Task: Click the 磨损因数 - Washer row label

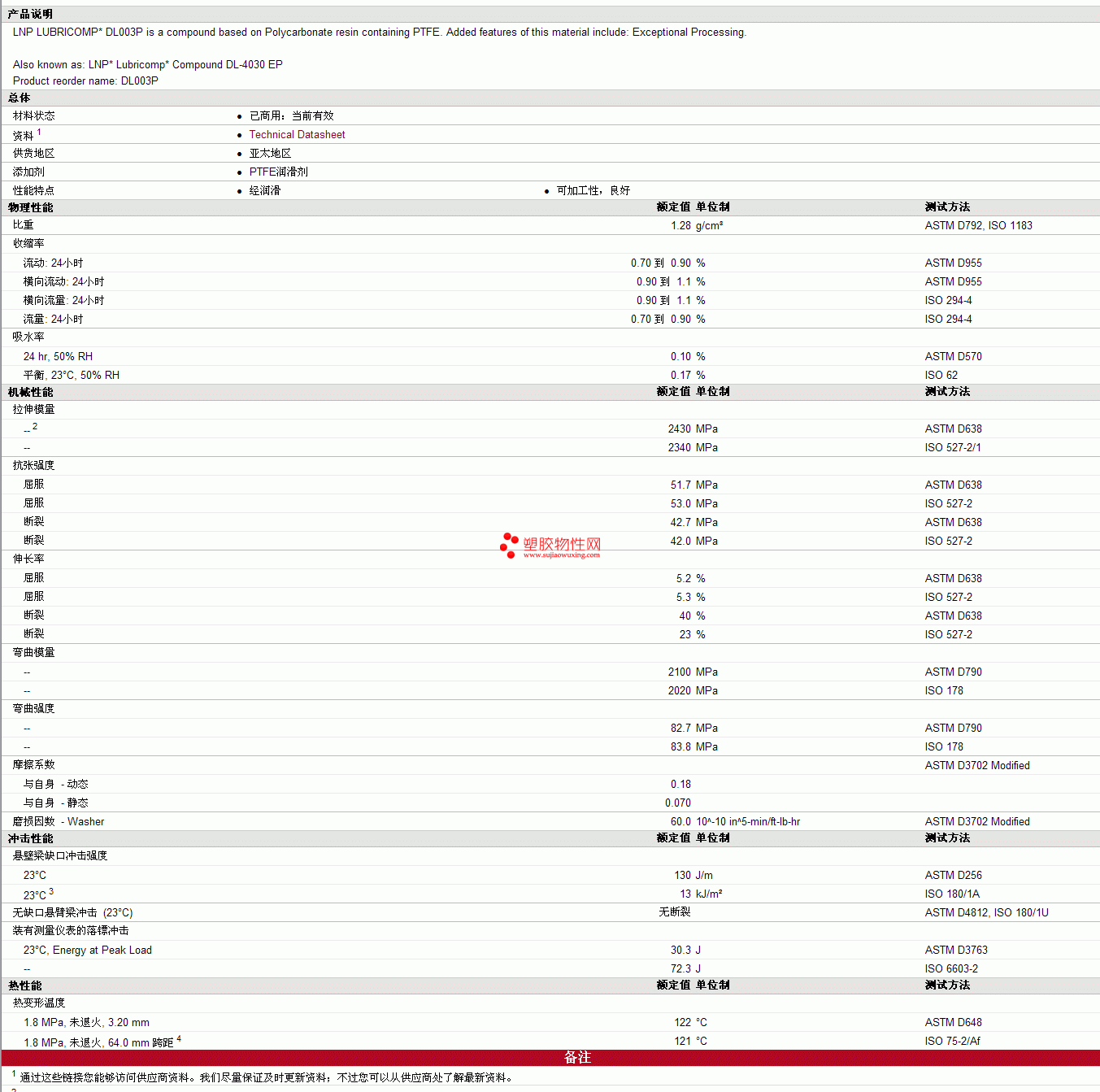Action: pyautogui.click(x=58, y=822)
